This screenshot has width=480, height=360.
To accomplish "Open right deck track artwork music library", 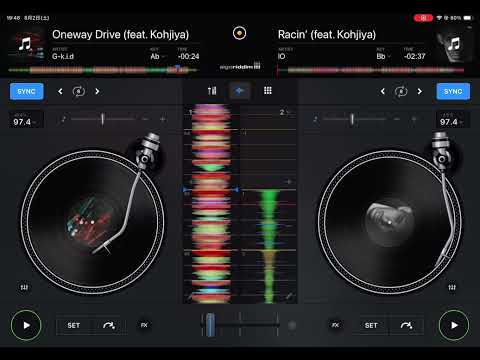I will [454, 45].
